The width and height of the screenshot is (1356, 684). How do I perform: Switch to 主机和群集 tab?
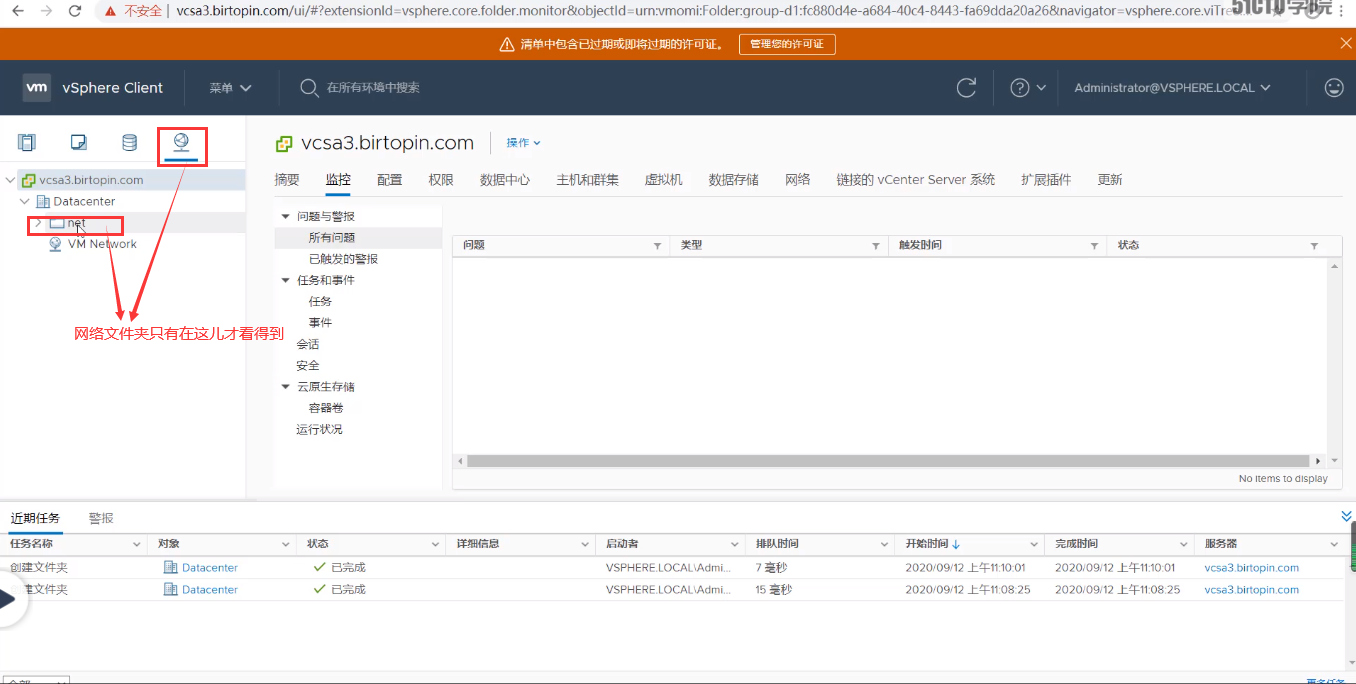588,180
